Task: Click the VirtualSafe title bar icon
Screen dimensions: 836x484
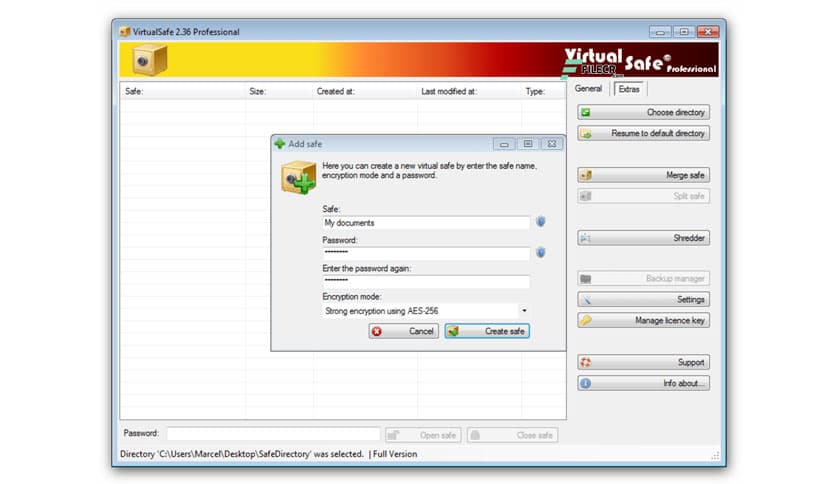Action: [125, 31]
